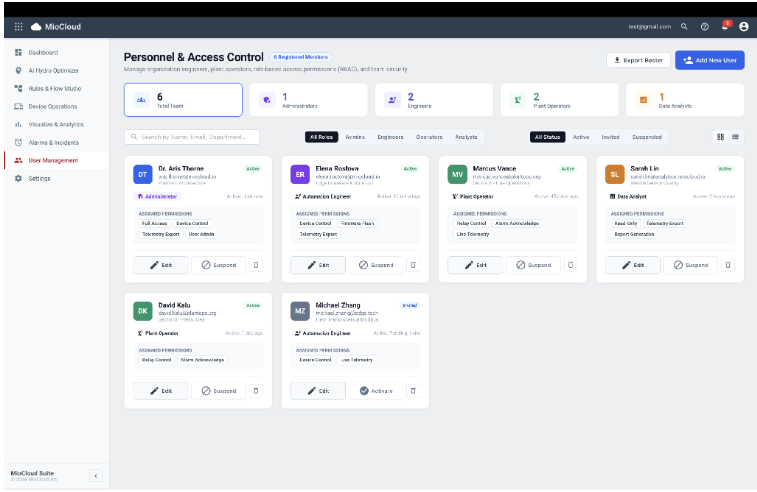Click the search by name input field
This screenshot has height=492, width=757.
(x=192, y=137)
